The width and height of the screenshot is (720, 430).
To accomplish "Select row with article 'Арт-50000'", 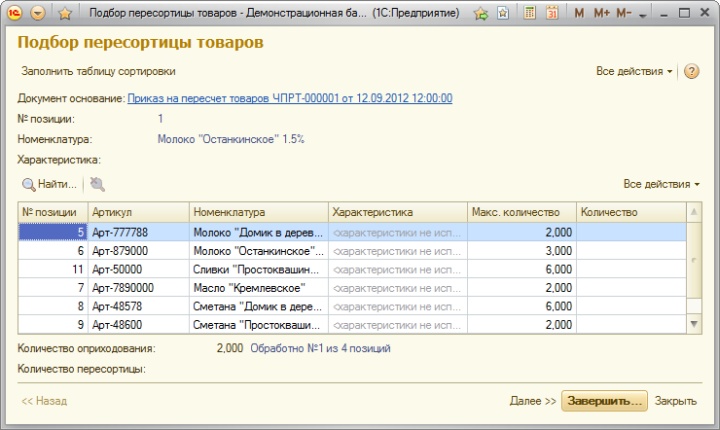I will [352, 269].
